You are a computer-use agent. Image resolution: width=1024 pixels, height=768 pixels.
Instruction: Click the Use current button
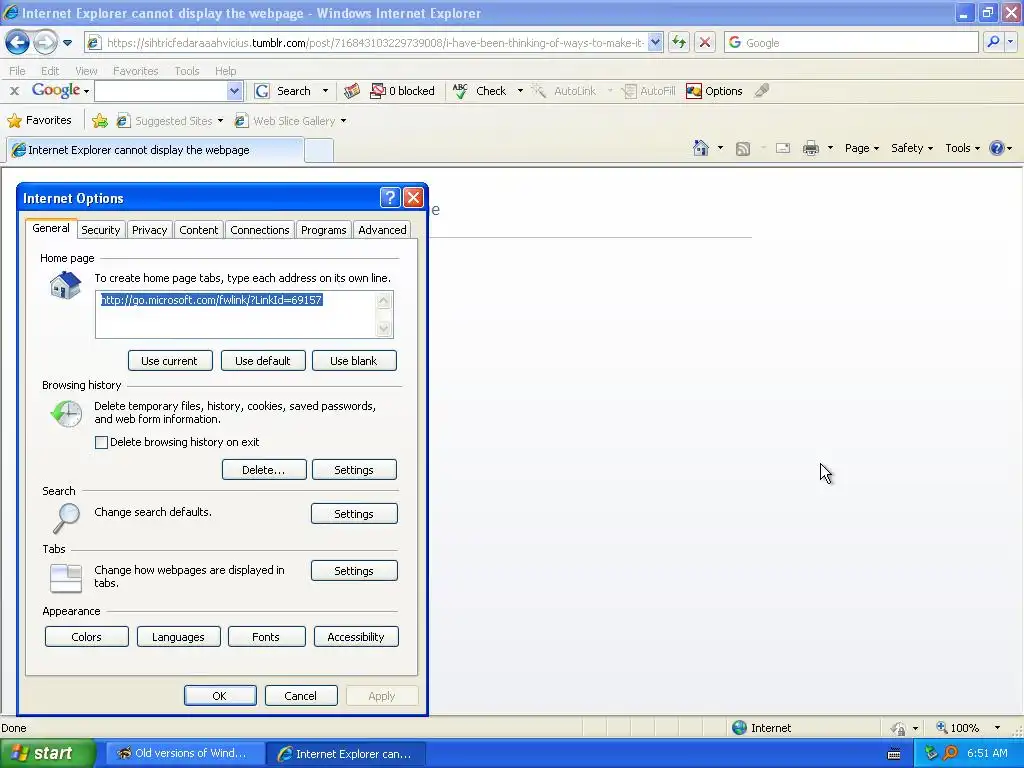170,360
